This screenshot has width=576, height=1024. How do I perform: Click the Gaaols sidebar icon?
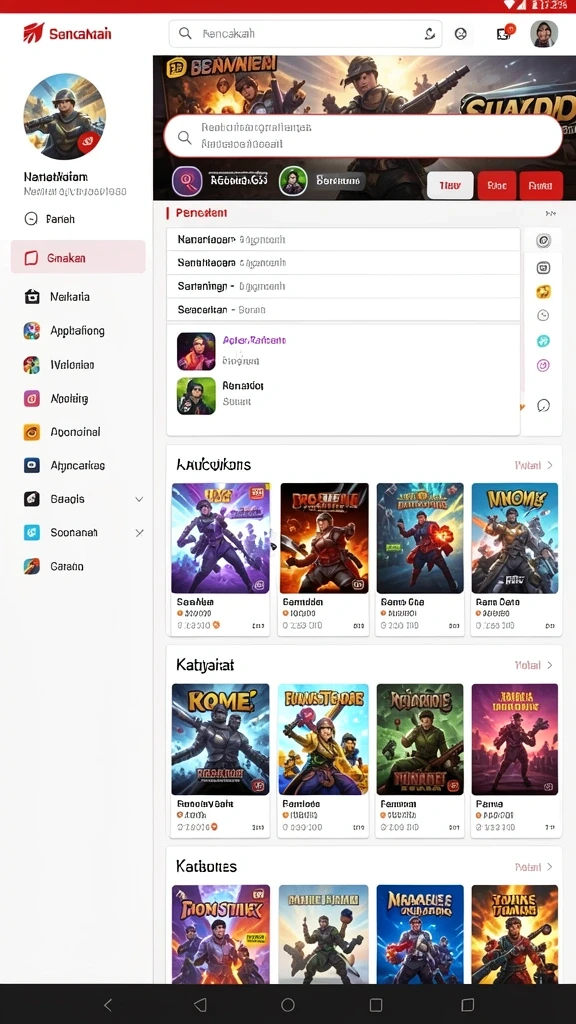point(31,499)
